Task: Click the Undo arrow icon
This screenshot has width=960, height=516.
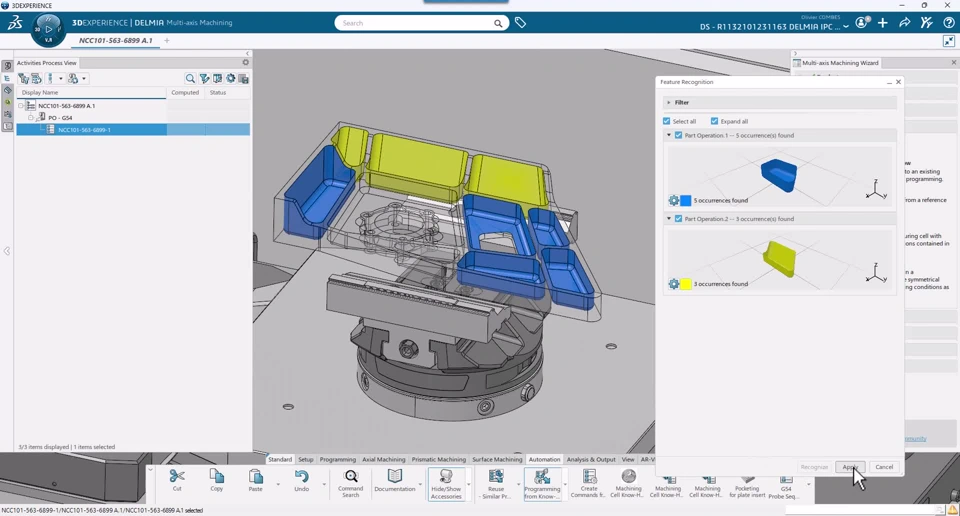Action: coord(301,477)
